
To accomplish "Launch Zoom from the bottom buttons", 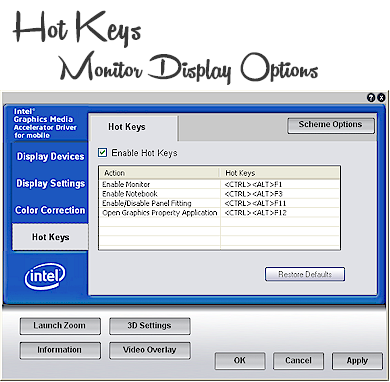I will 60,326.
